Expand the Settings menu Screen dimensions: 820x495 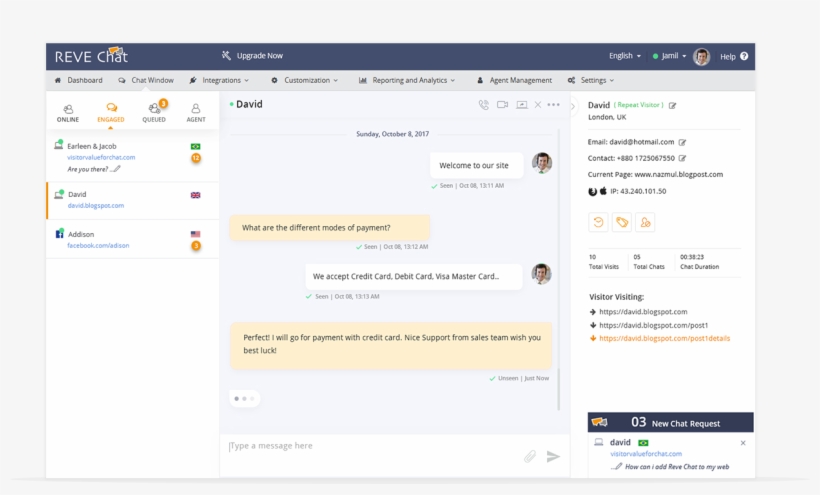(x=591, y=80)
